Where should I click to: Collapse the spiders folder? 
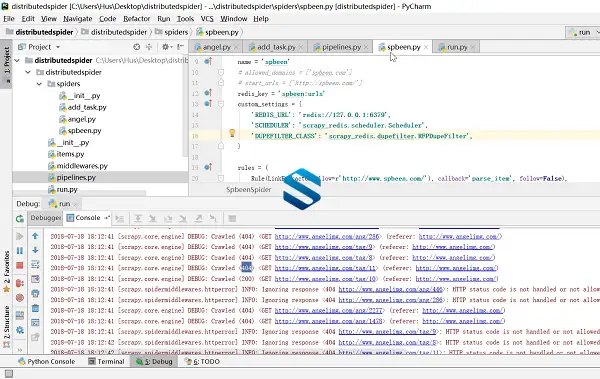coord(39,84)
